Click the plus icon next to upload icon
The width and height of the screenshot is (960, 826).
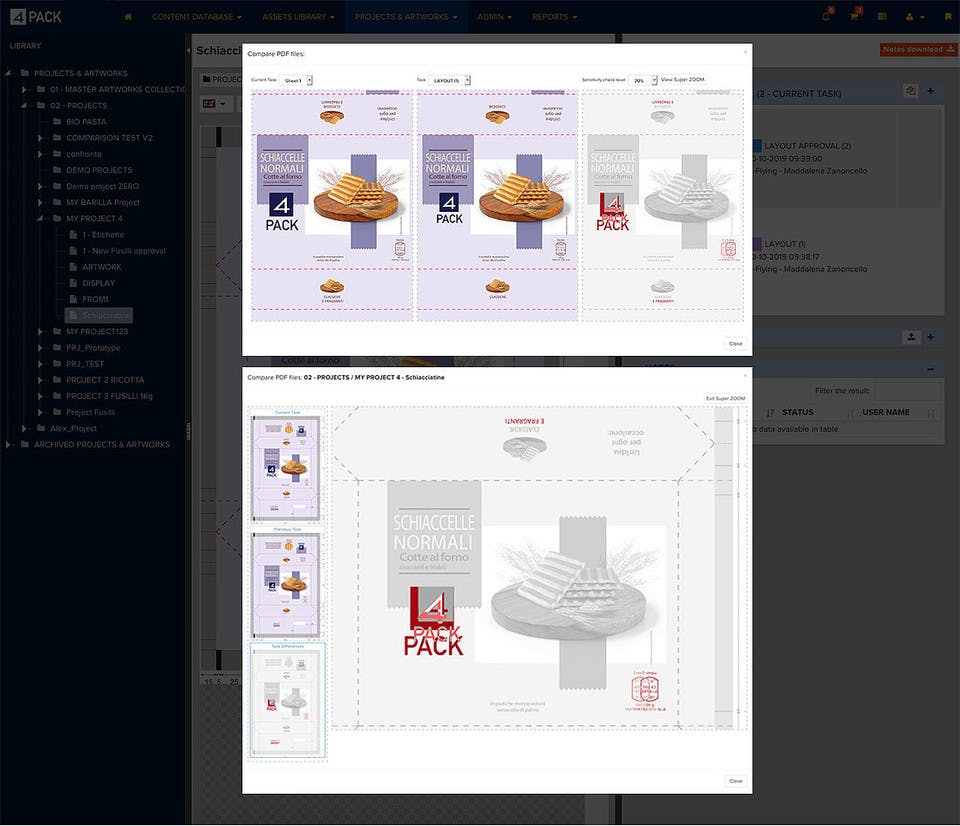click(931, 337)
